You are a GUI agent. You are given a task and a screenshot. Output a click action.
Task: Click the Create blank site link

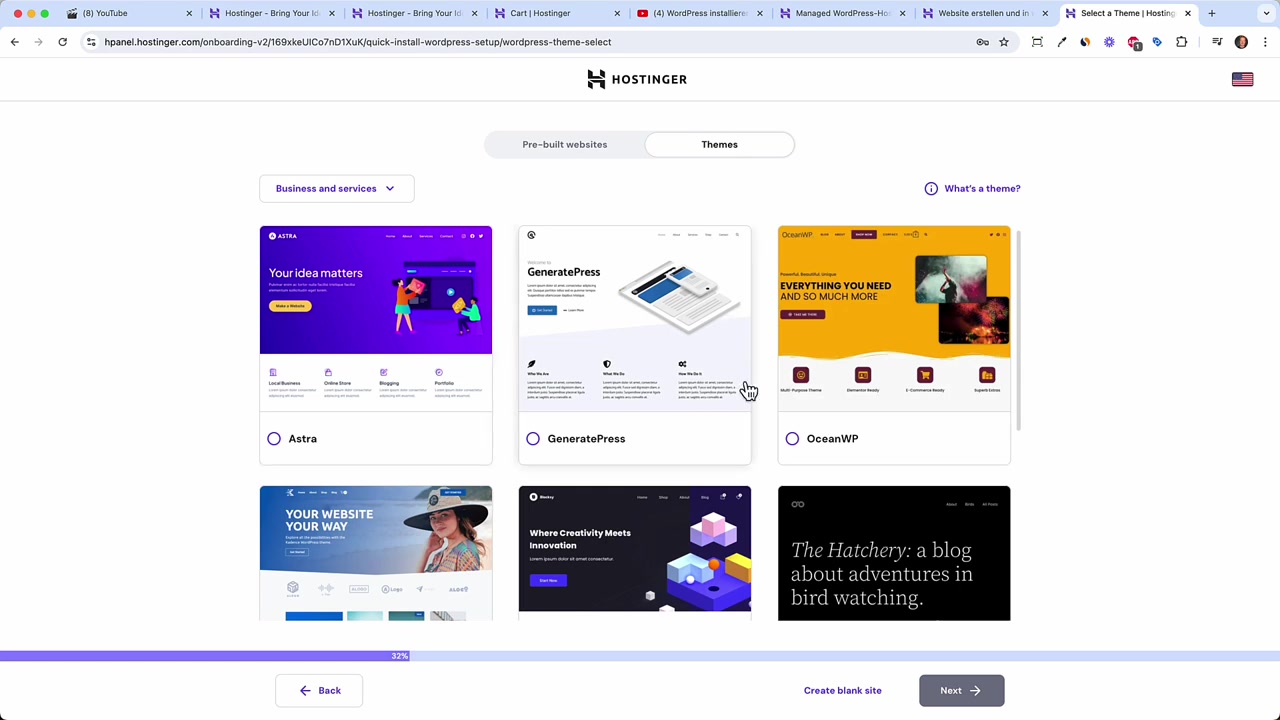[843, 690]
